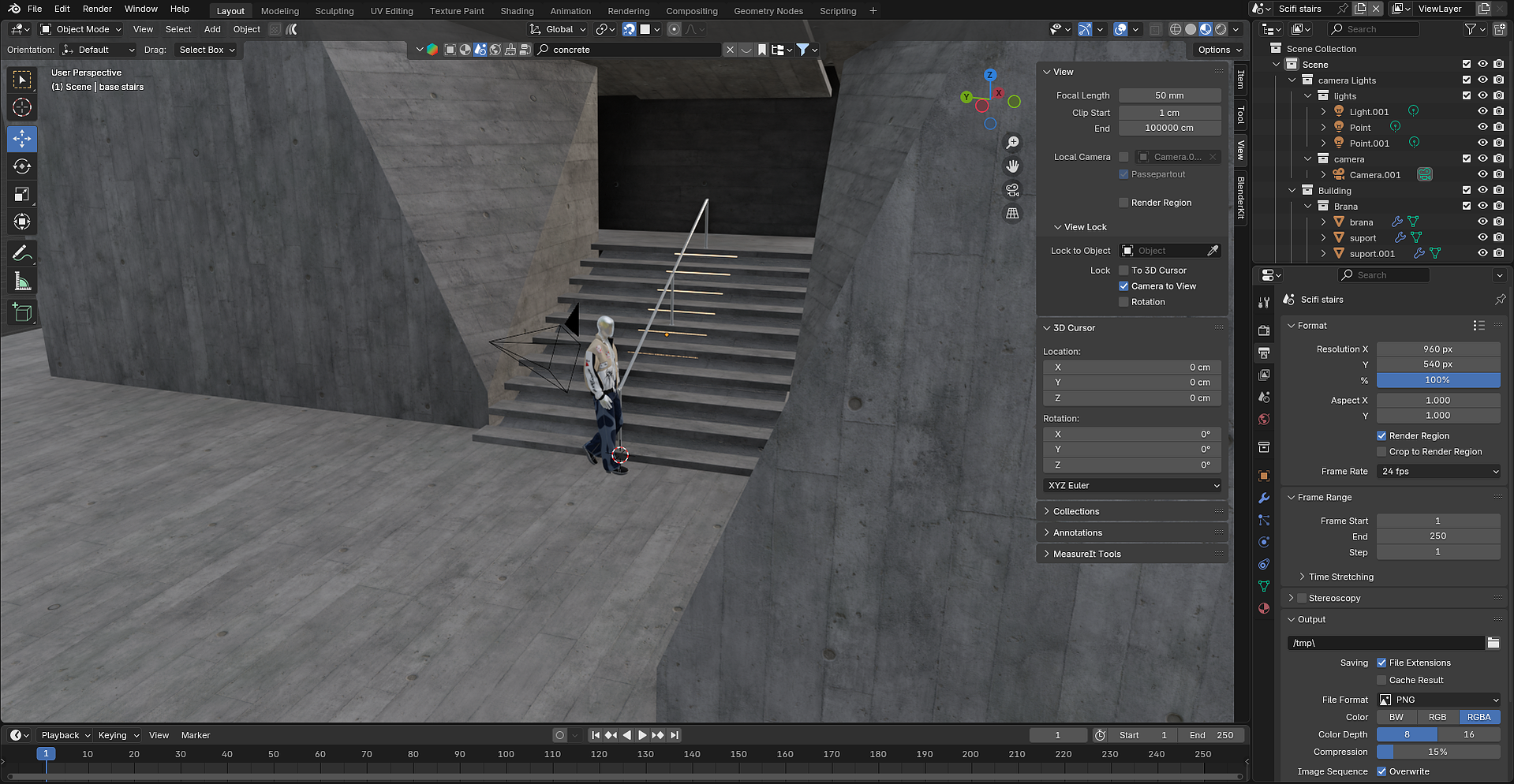Select the Annotate tool
Screen dimensions: 1514x784
pyautogui.click(x=22, y=253)
